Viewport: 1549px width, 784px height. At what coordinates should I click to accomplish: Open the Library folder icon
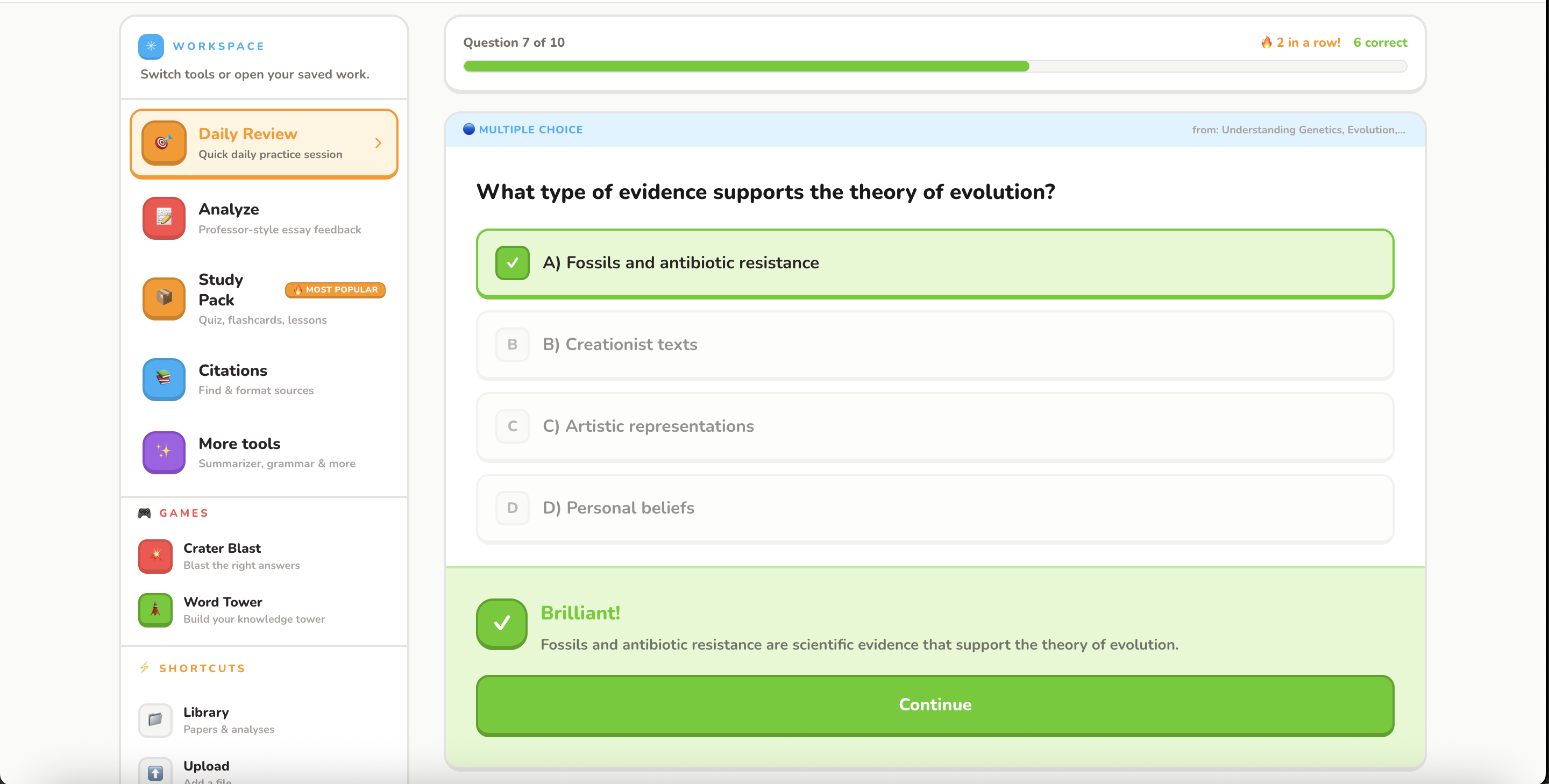[x=156, y=719]
